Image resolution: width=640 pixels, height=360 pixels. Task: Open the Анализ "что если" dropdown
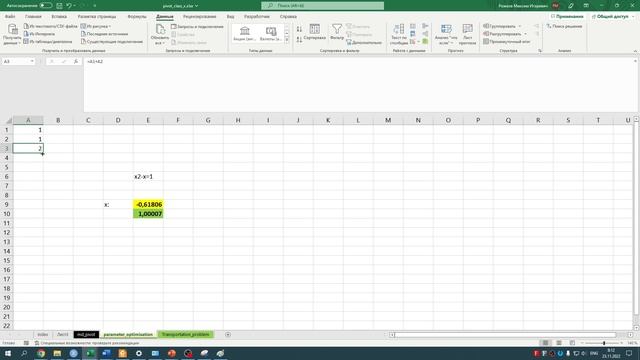(446, 34)
